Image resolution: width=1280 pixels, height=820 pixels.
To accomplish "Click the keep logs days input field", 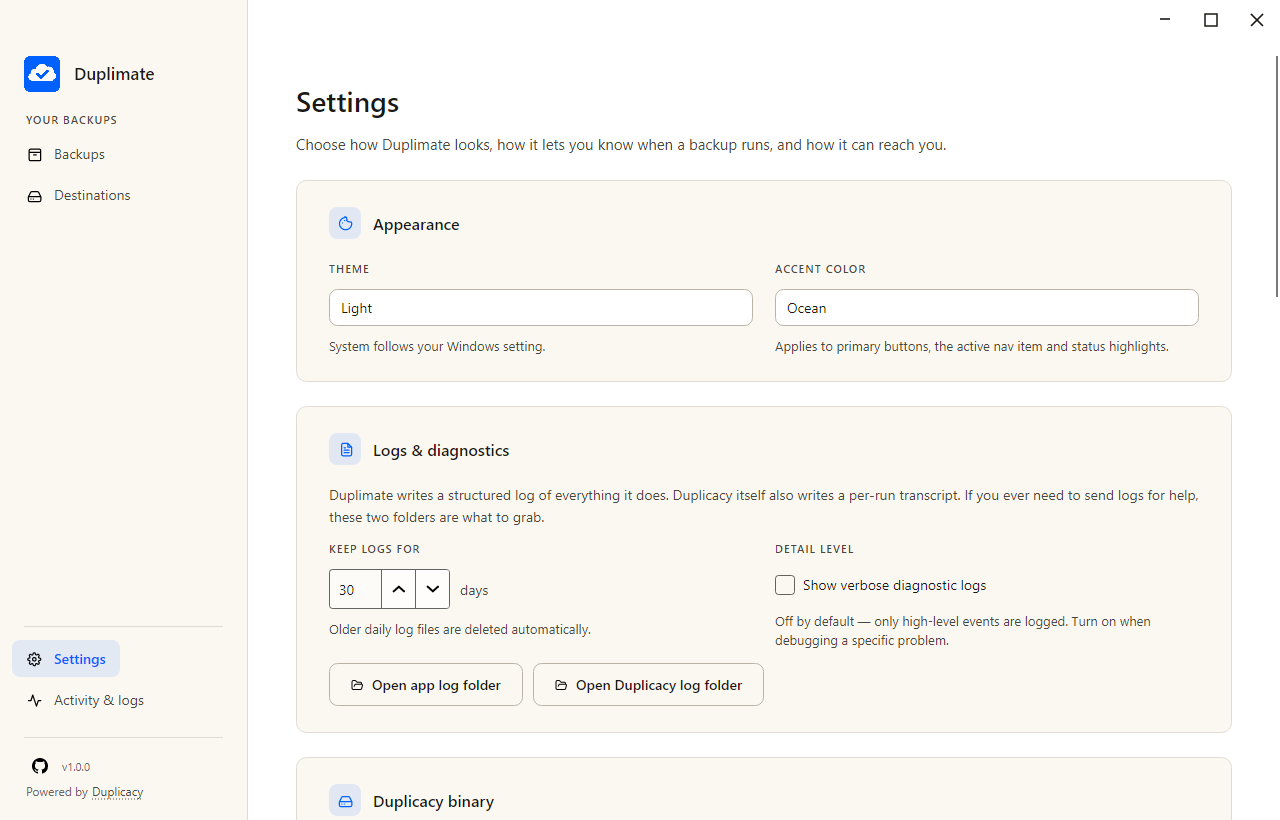I will pyautogui.click(x=355, y=590).
